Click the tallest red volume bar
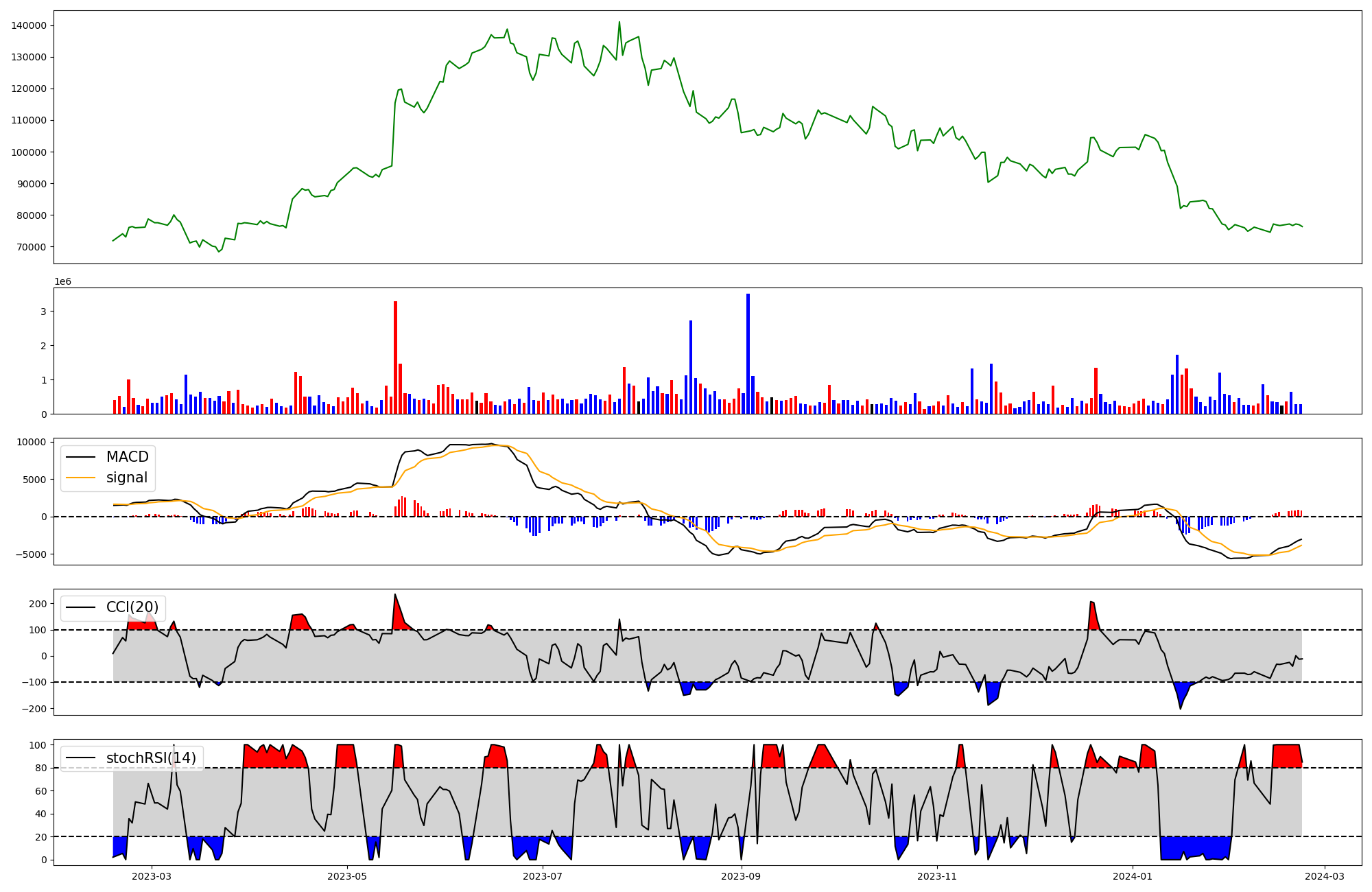Screen dimensions: 1372x892 [x=395, y=357]
